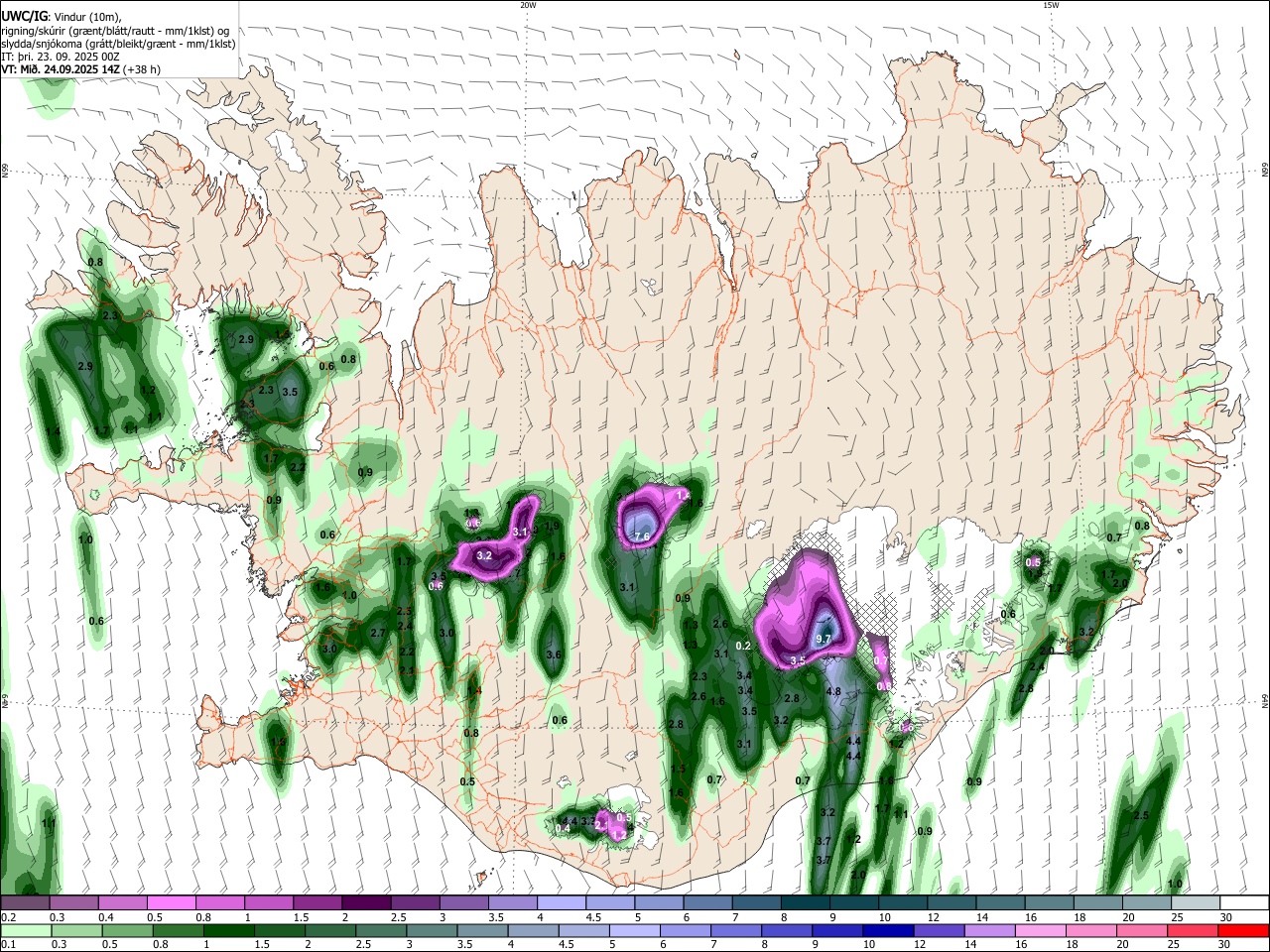The height and width of the screenshot is (952, 1270).
Task: Click the white 3.1 label in the pink snow patch
Action: click(x=520, y=532)
